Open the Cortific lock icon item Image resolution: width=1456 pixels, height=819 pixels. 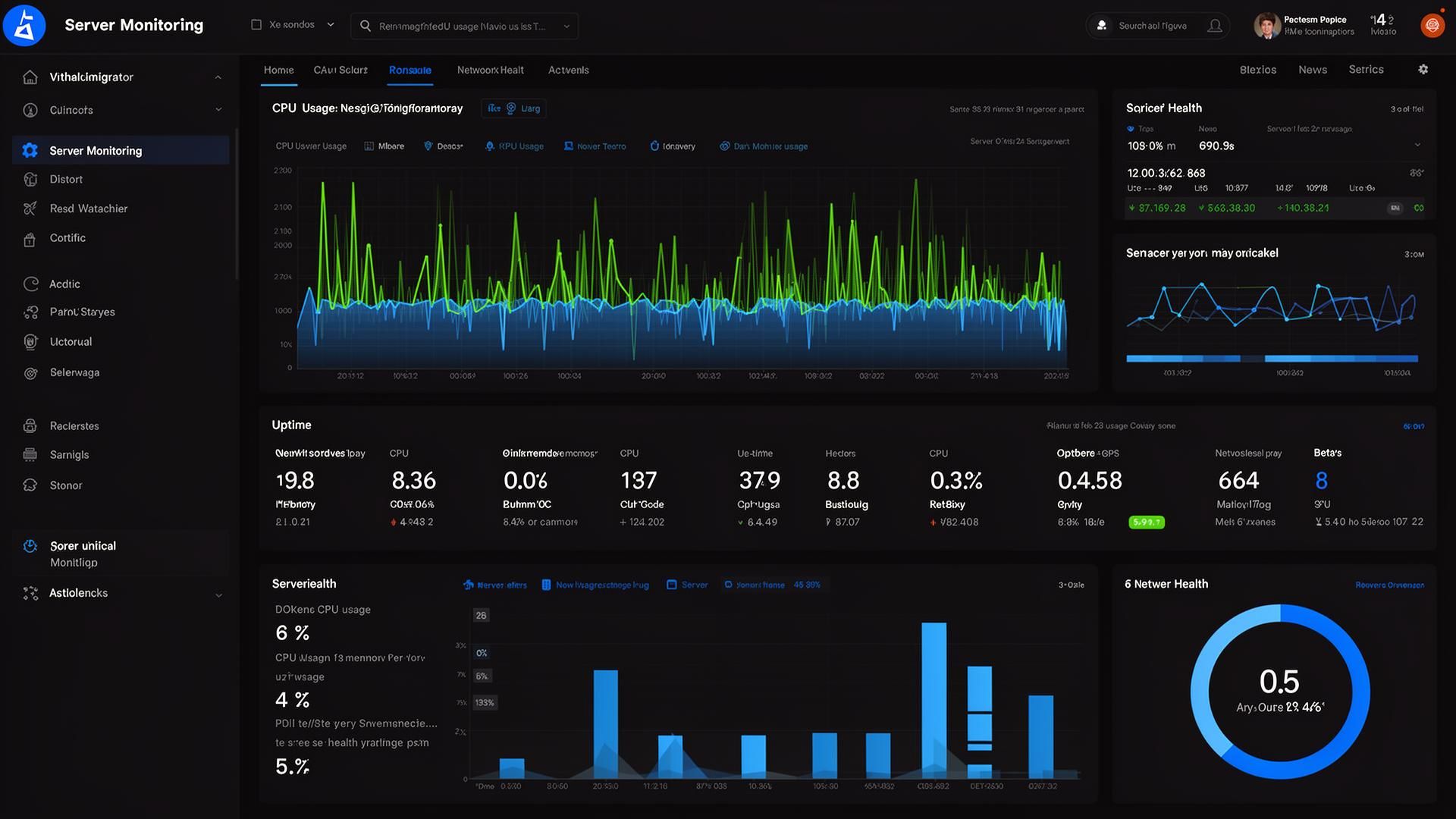30,240
